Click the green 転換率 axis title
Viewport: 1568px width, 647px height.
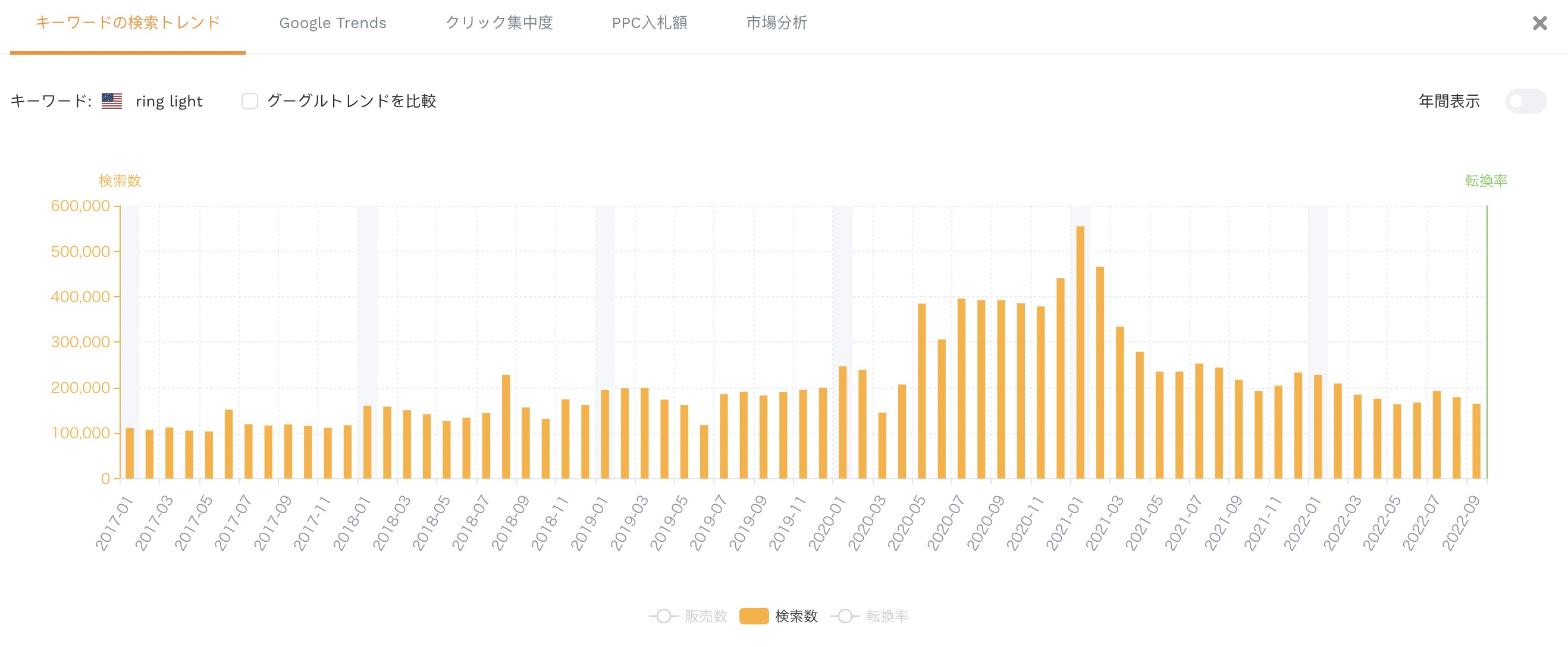point(1486,181)
